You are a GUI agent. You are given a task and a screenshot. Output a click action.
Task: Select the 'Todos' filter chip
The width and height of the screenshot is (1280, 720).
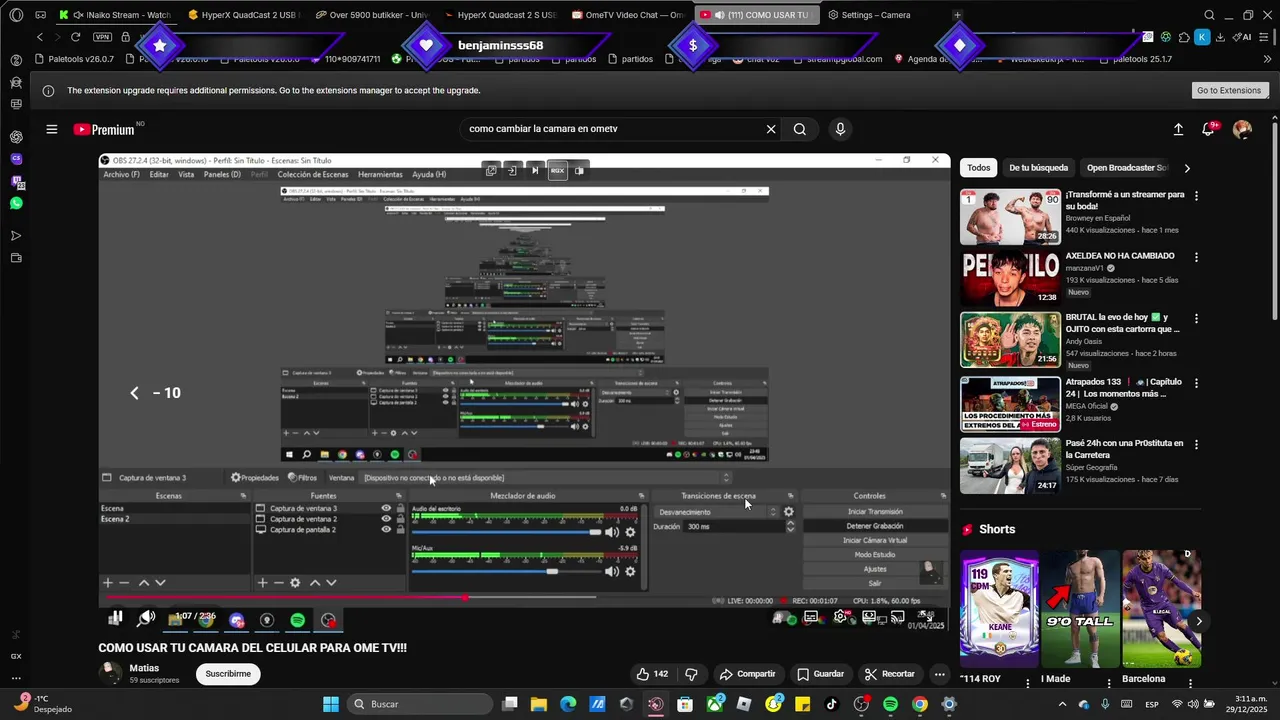pos(979,168)
